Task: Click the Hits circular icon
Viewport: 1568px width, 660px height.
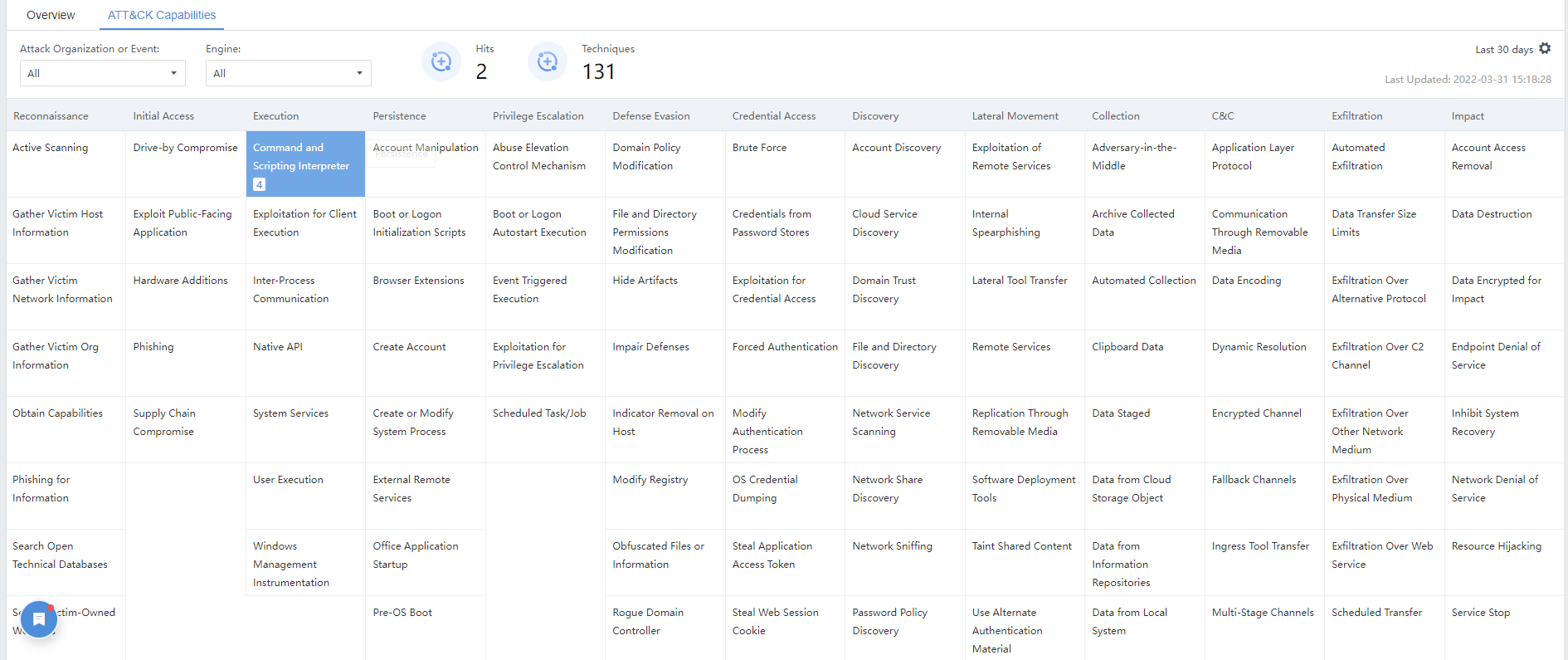Action: (441, 61)
